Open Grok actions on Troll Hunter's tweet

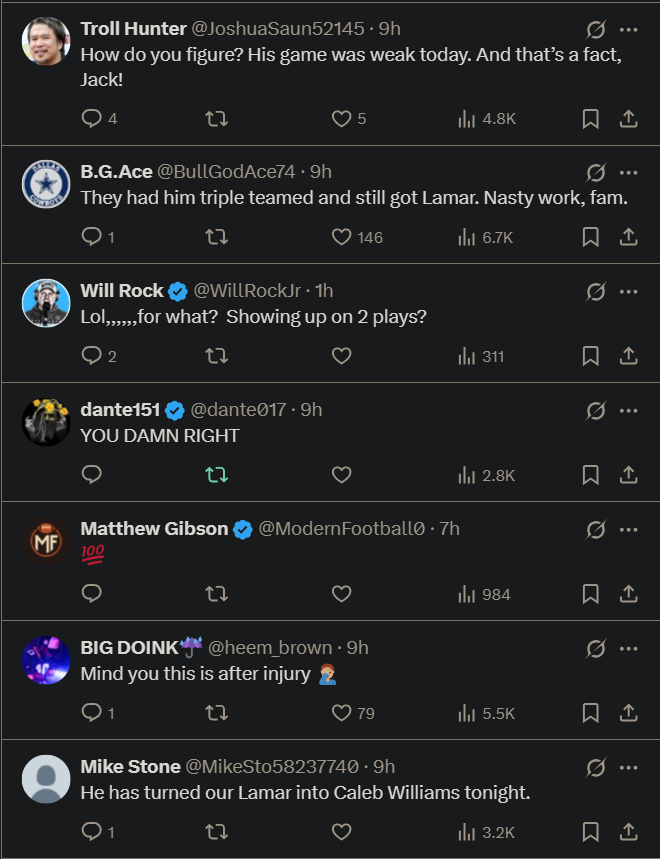coord(595,29)
